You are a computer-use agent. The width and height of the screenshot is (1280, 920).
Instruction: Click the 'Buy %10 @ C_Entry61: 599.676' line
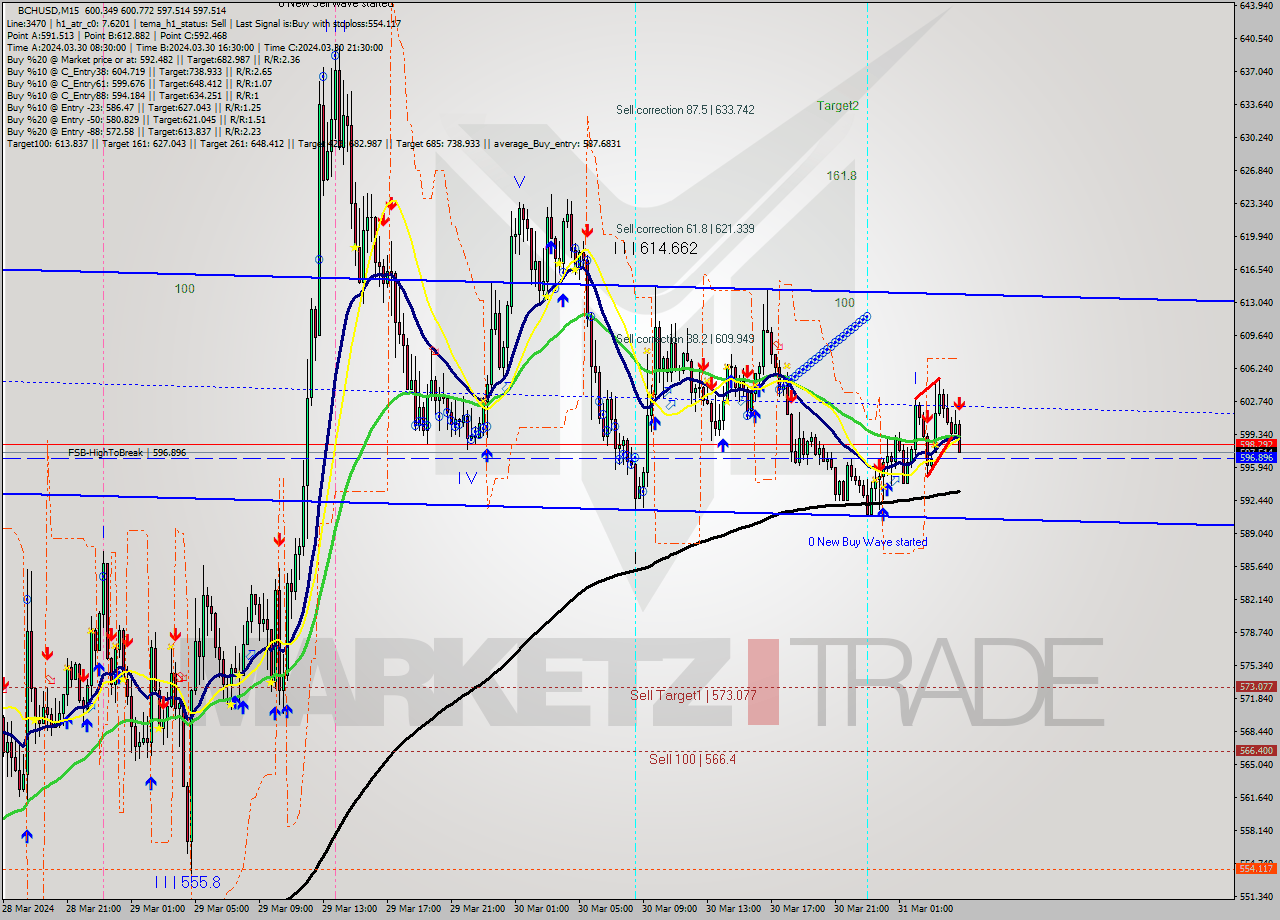(x=139, y=84)
